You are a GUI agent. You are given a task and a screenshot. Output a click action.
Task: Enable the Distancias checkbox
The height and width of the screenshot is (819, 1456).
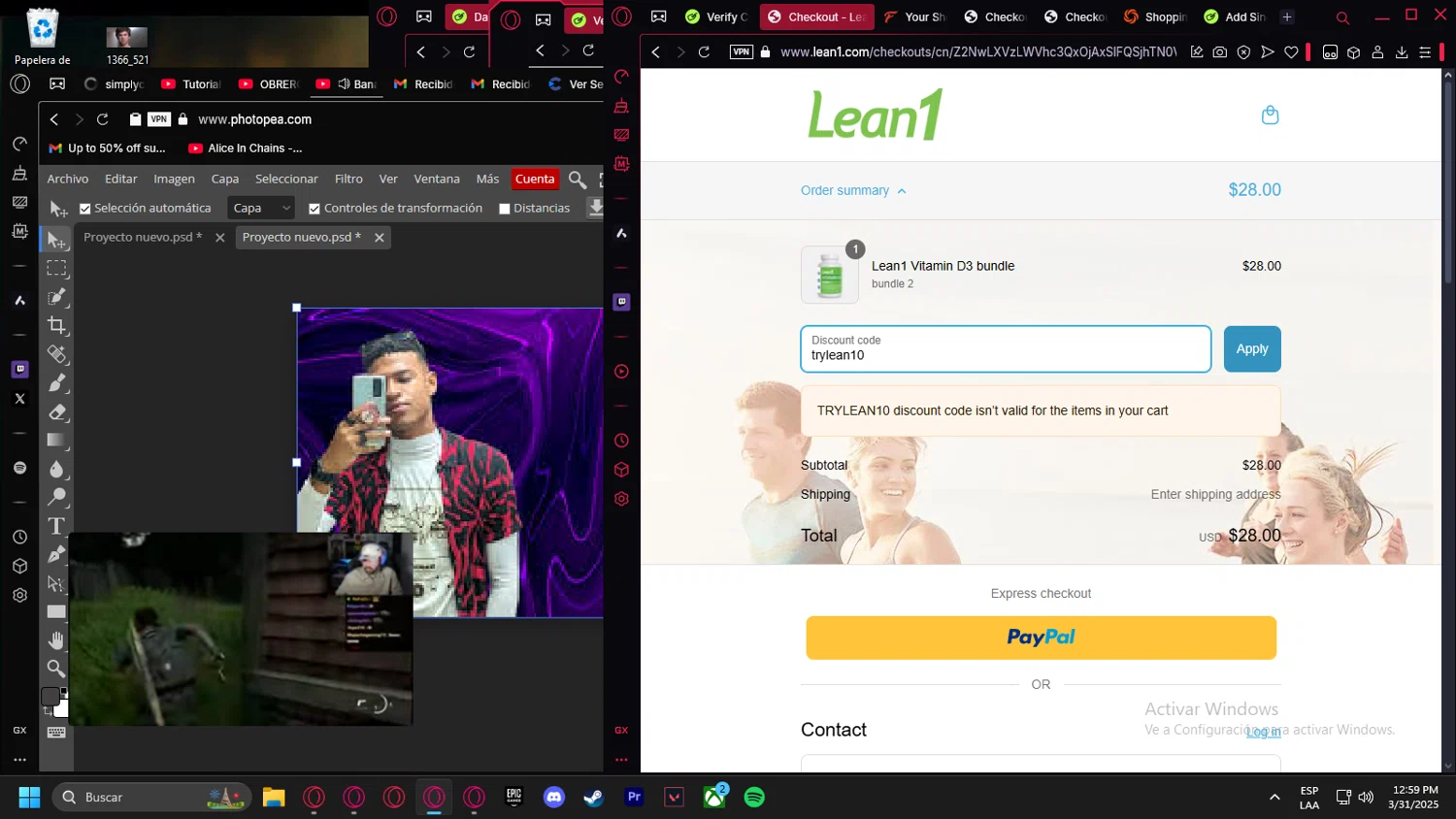(504, 209)
